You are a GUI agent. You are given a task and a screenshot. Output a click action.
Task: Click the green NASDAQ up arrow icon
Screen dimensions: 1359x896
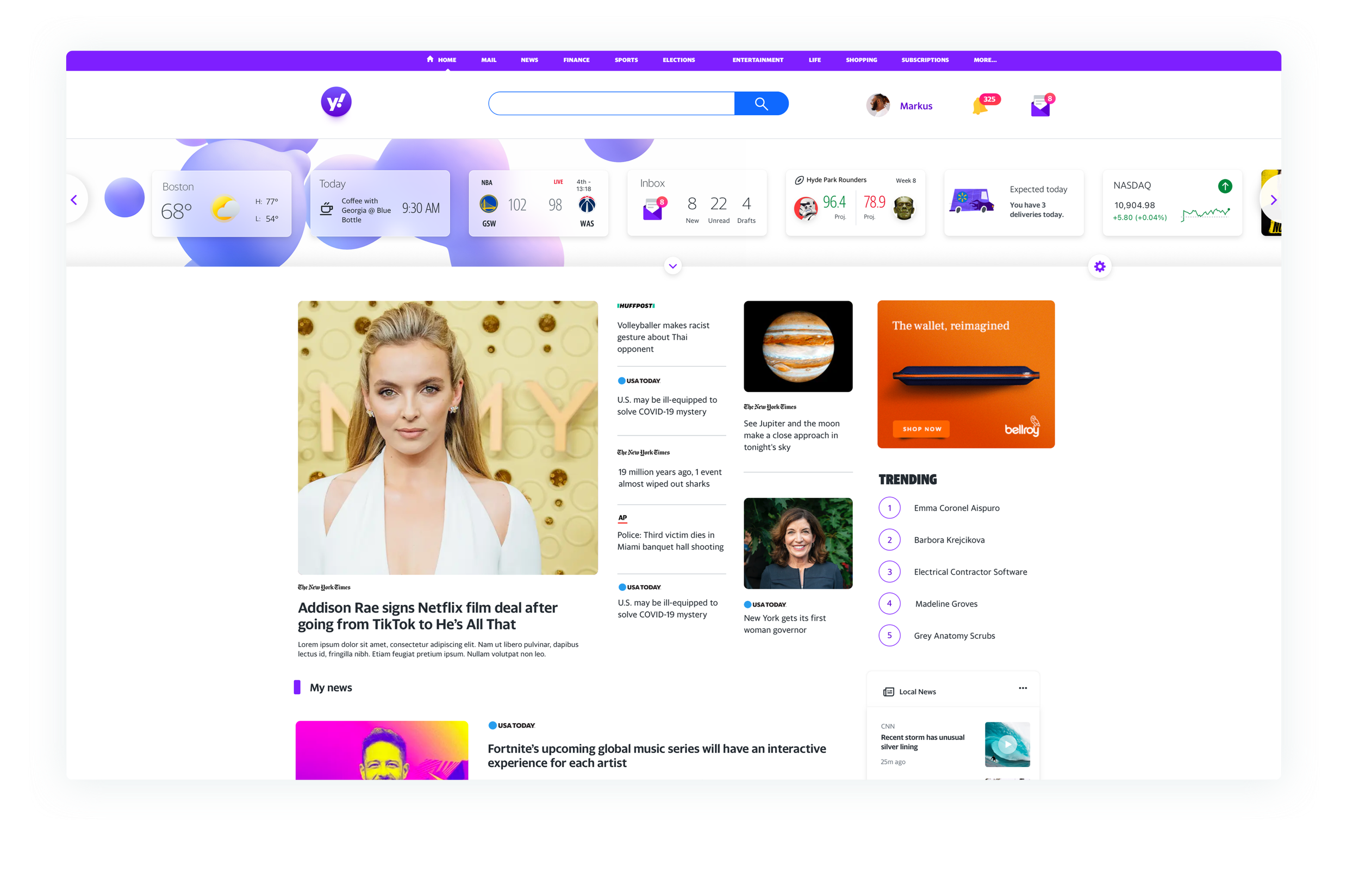[x=1225, y=186]
